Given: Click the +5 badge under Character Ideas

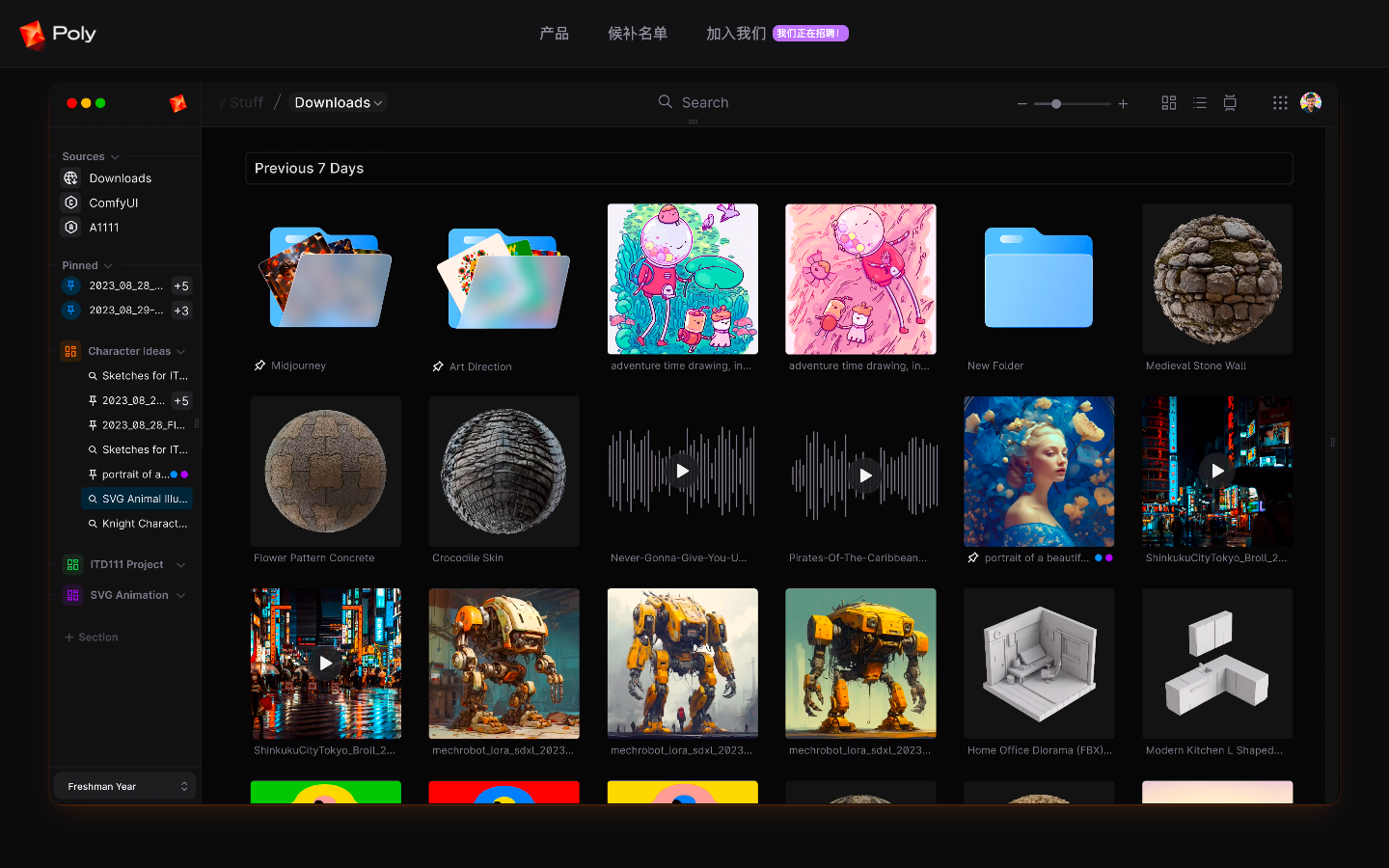Looking at the screenshot, I should pos(181,400).
